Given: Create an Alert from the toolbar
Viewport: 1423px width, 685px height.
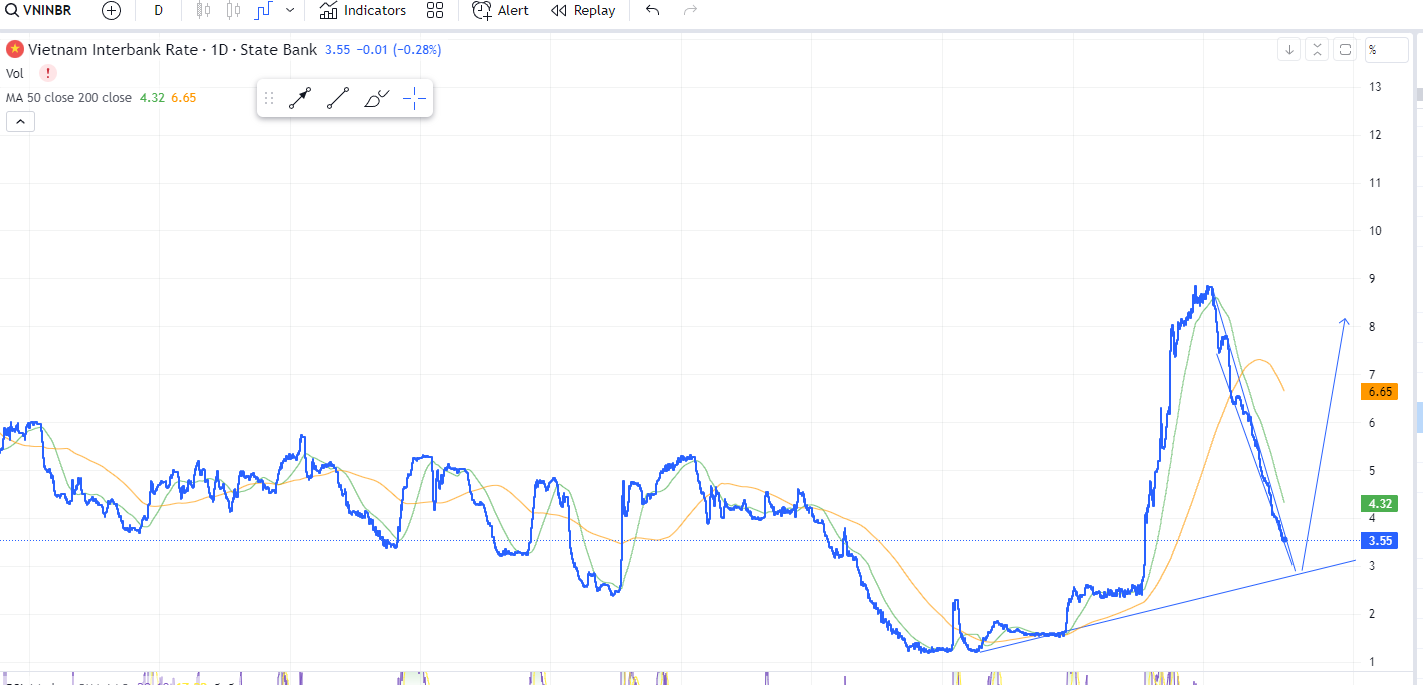Looking at the screenshot, I should tap(501, 11).
